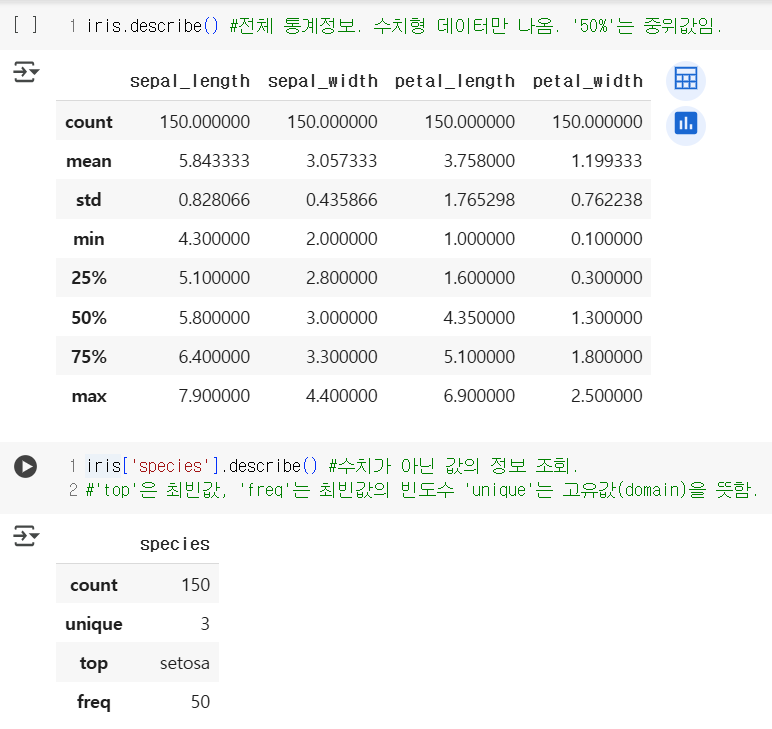Select the petal_length column header
This screenshot has height=729, width=772.
(454, 81)
